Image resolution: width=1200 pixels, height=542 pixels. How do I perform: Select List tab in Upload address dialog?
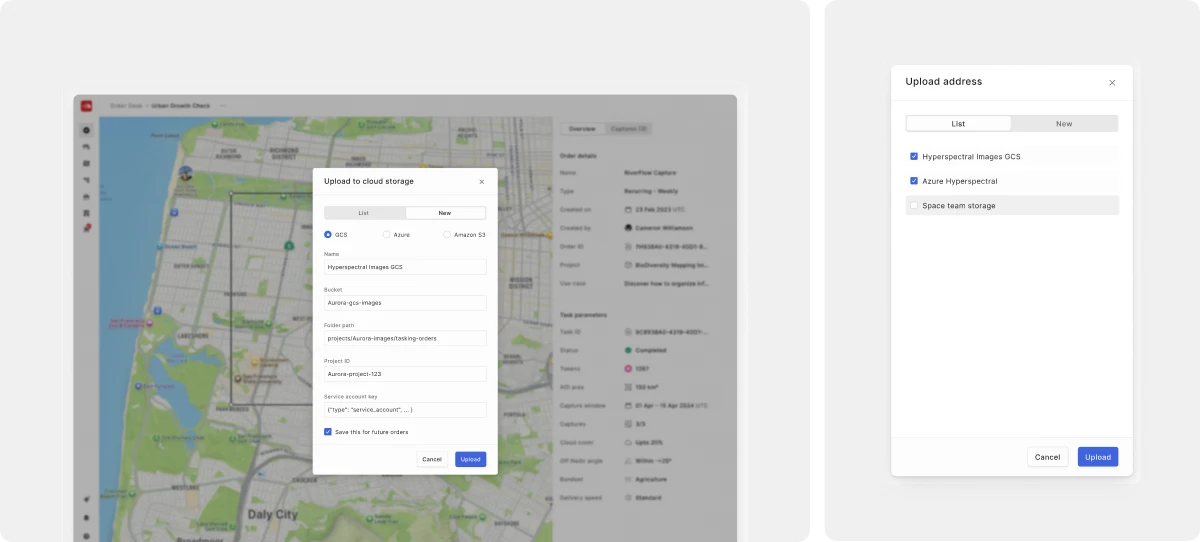coord(958,124)
